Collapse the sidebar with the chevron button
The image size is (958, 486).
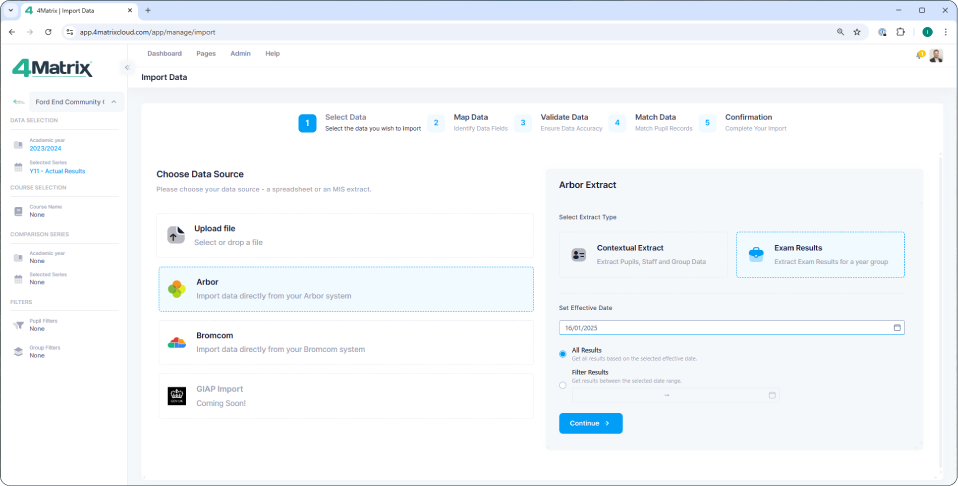coord(127,68)
